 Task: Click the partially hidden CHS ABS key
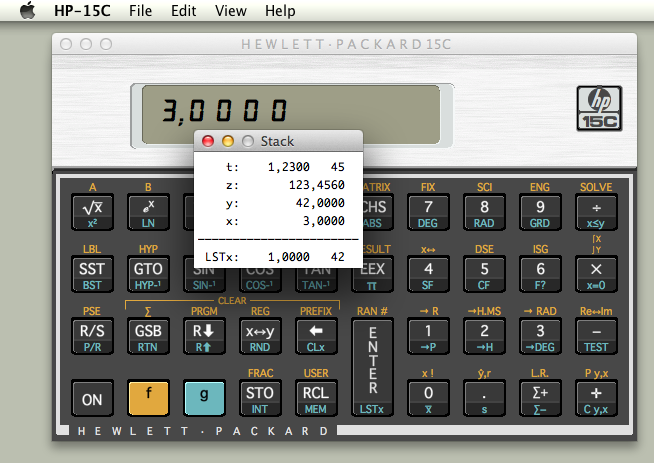(378, 212)
